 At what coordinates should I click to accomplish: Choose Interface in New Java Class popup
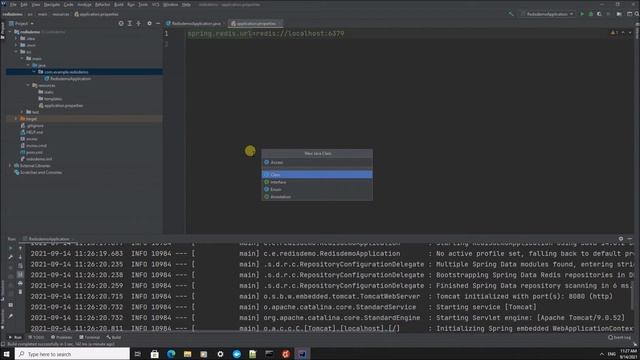pos(317,182)
